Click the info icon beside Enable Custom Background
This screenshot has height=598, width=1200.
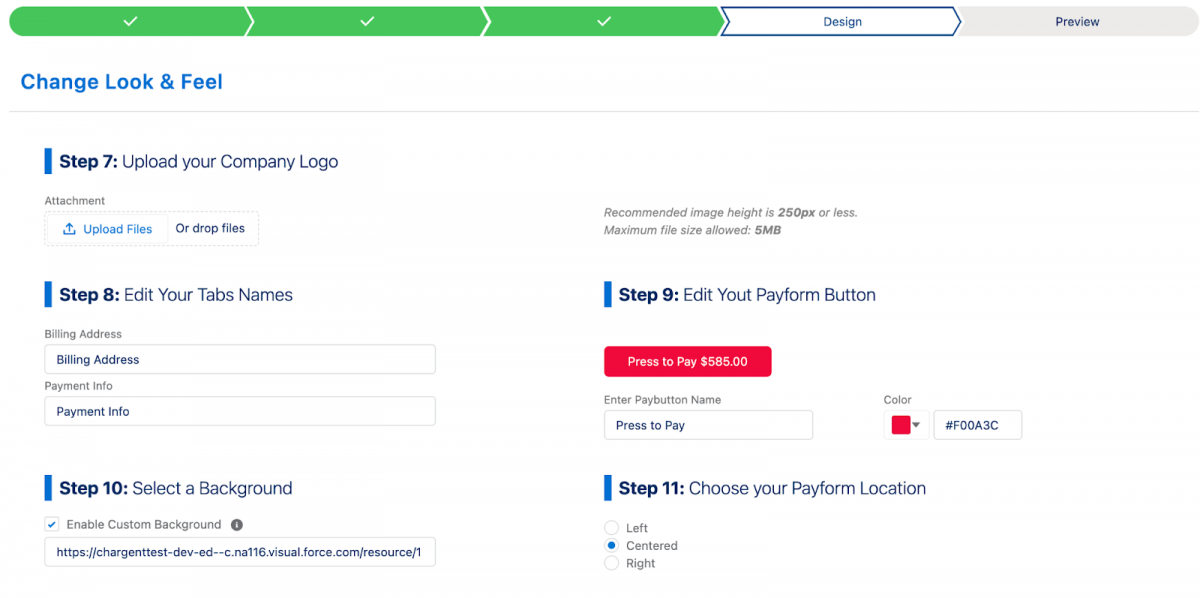(x=237, y=524)
